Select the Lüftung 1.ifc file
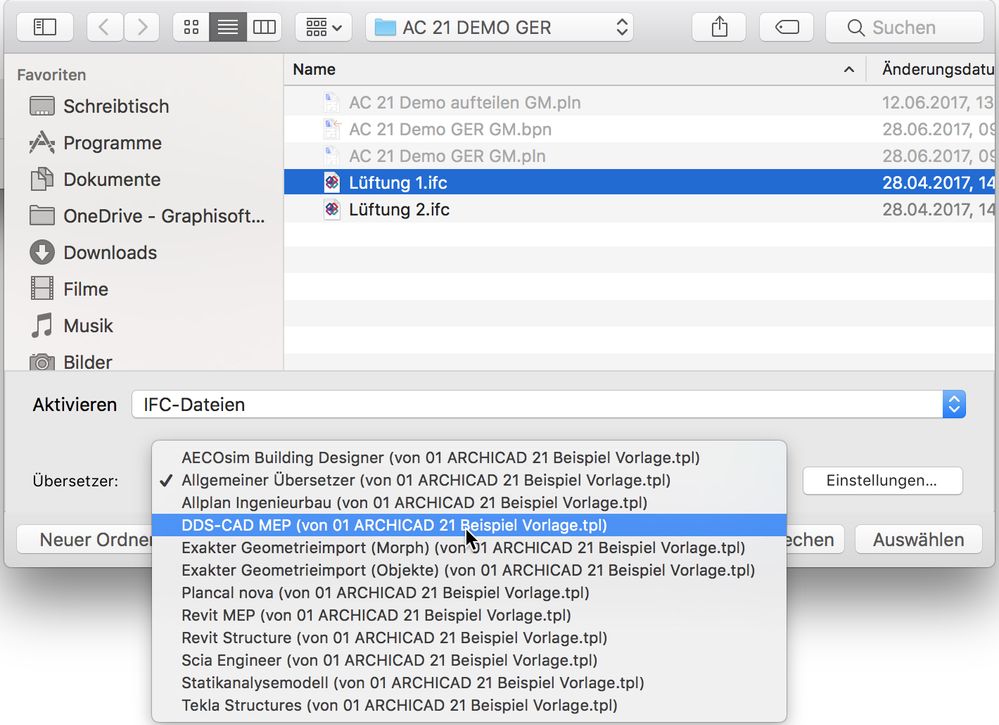Screen dimensions: 999x725 coord(639,182)
